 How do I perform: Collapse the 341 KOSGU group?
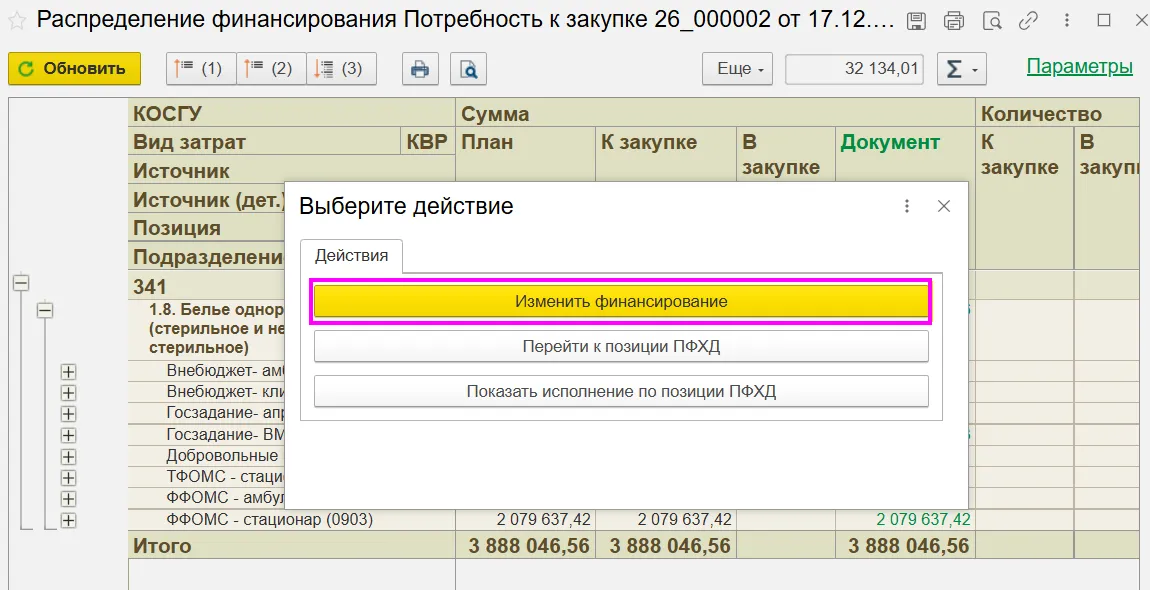tap(21, 282)
